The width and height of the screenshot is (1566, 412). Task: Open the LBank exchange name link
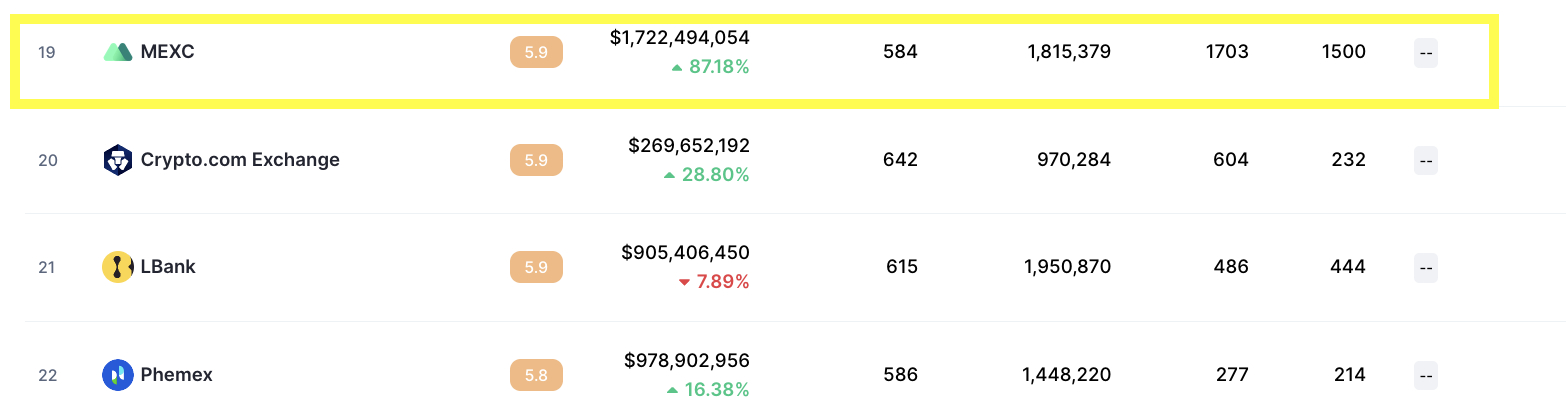click(x=168, y=267)
